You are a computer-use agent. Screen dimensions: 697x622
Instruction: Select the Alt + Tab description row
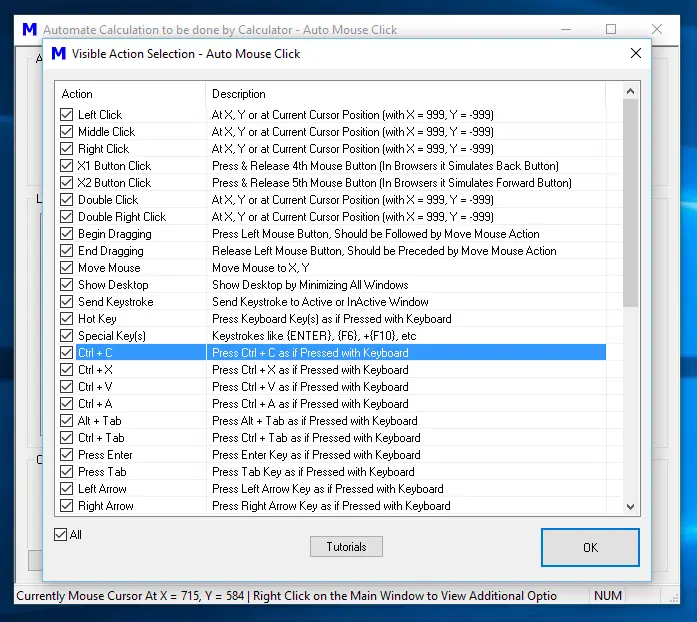(x=314, y=421)
